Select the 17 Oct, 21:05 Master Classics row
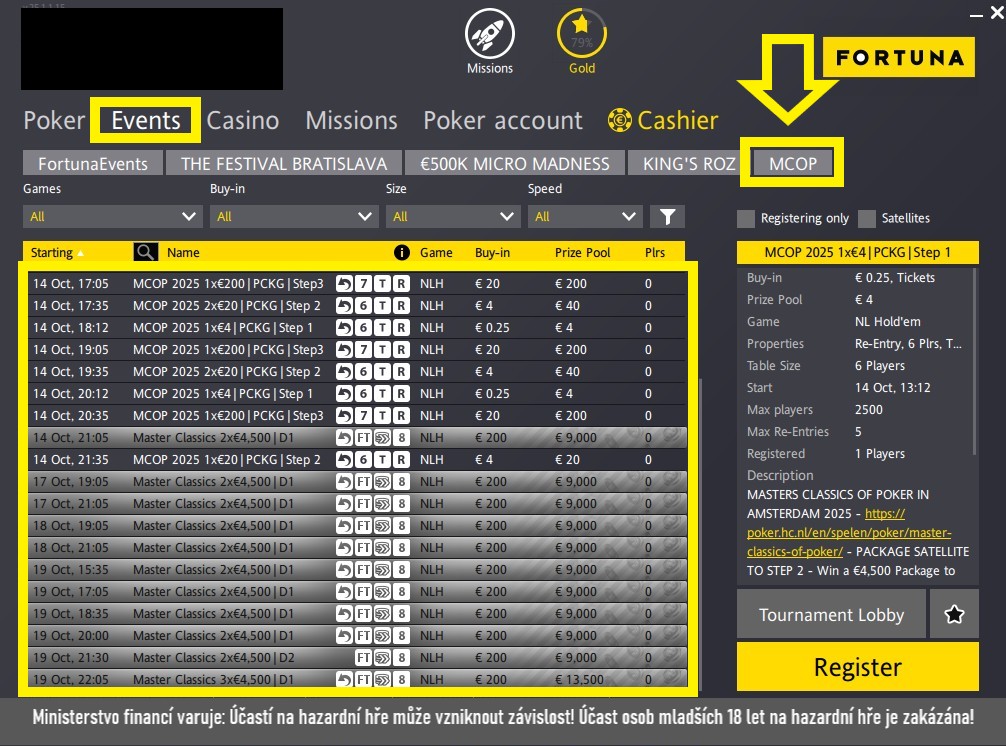Image resolution: width=1006 pixels, height=746 pixels. (357, 504)
